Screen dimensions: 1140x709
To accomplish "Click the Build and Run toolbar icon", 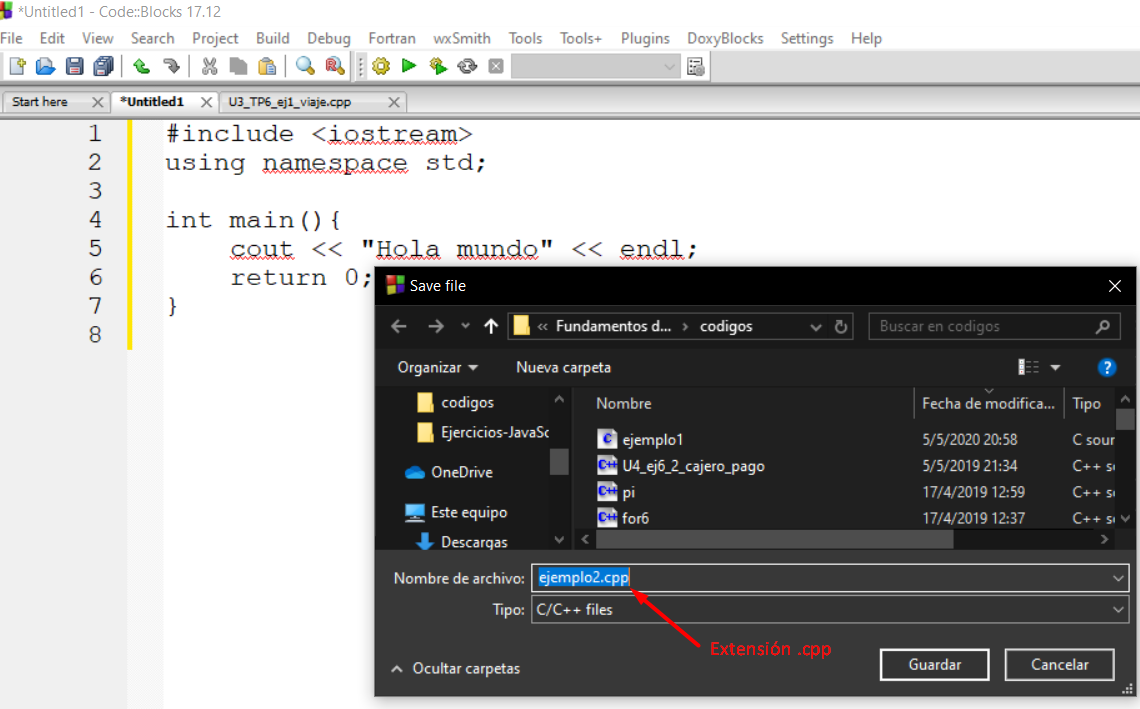I will pos(438,66).
